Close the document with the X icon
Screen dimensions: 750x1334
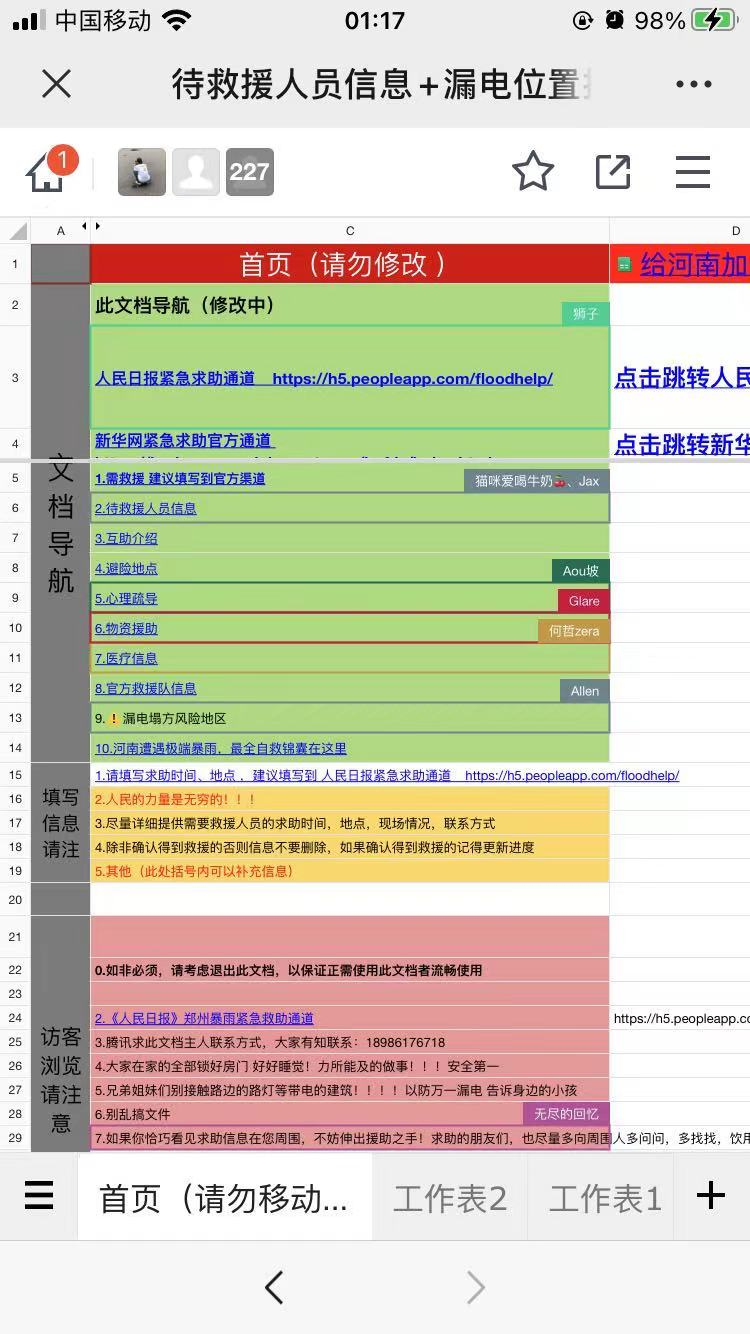click(57, 84)
